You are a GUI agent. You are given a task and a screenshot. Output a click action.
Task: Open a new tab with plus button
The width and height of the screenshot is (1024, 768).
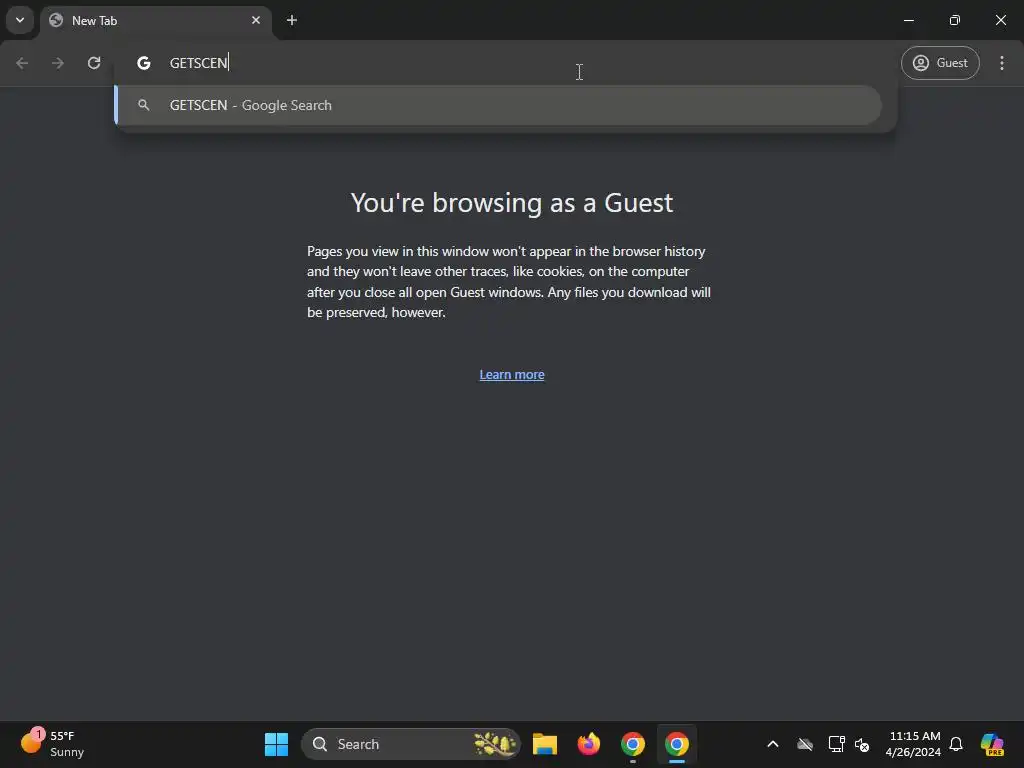point(292,20)
